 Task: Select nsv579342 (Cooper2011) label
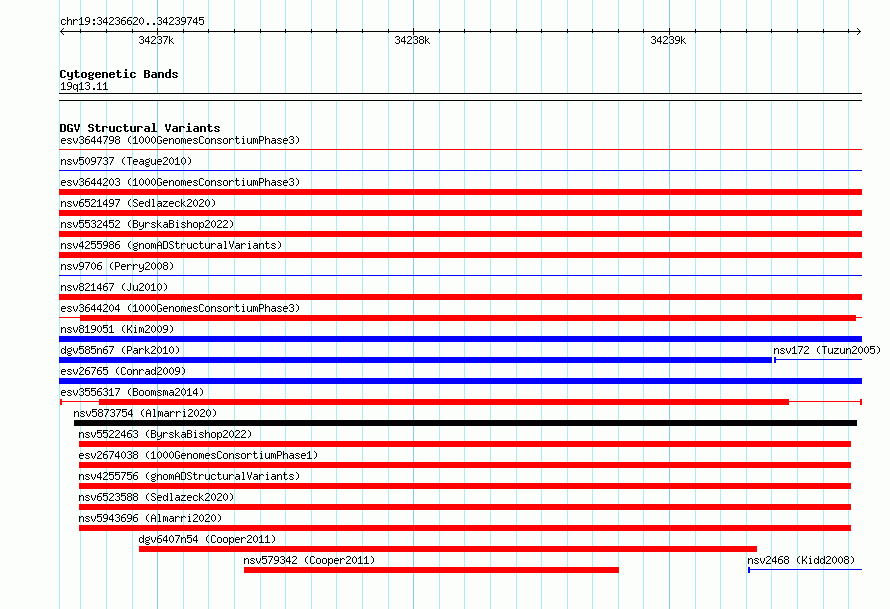(309, 560)
